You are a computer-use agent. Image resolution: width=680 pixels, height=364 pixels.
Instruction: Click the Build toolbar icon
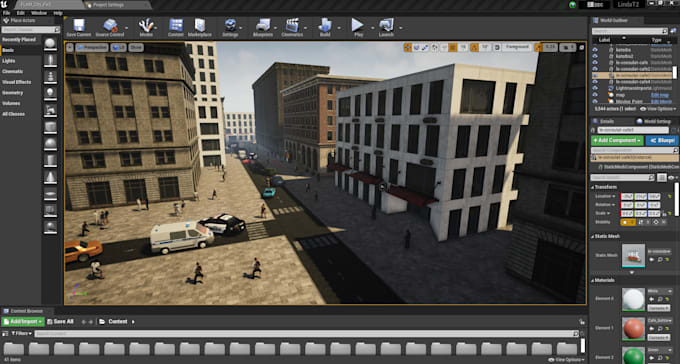point(325,28)
